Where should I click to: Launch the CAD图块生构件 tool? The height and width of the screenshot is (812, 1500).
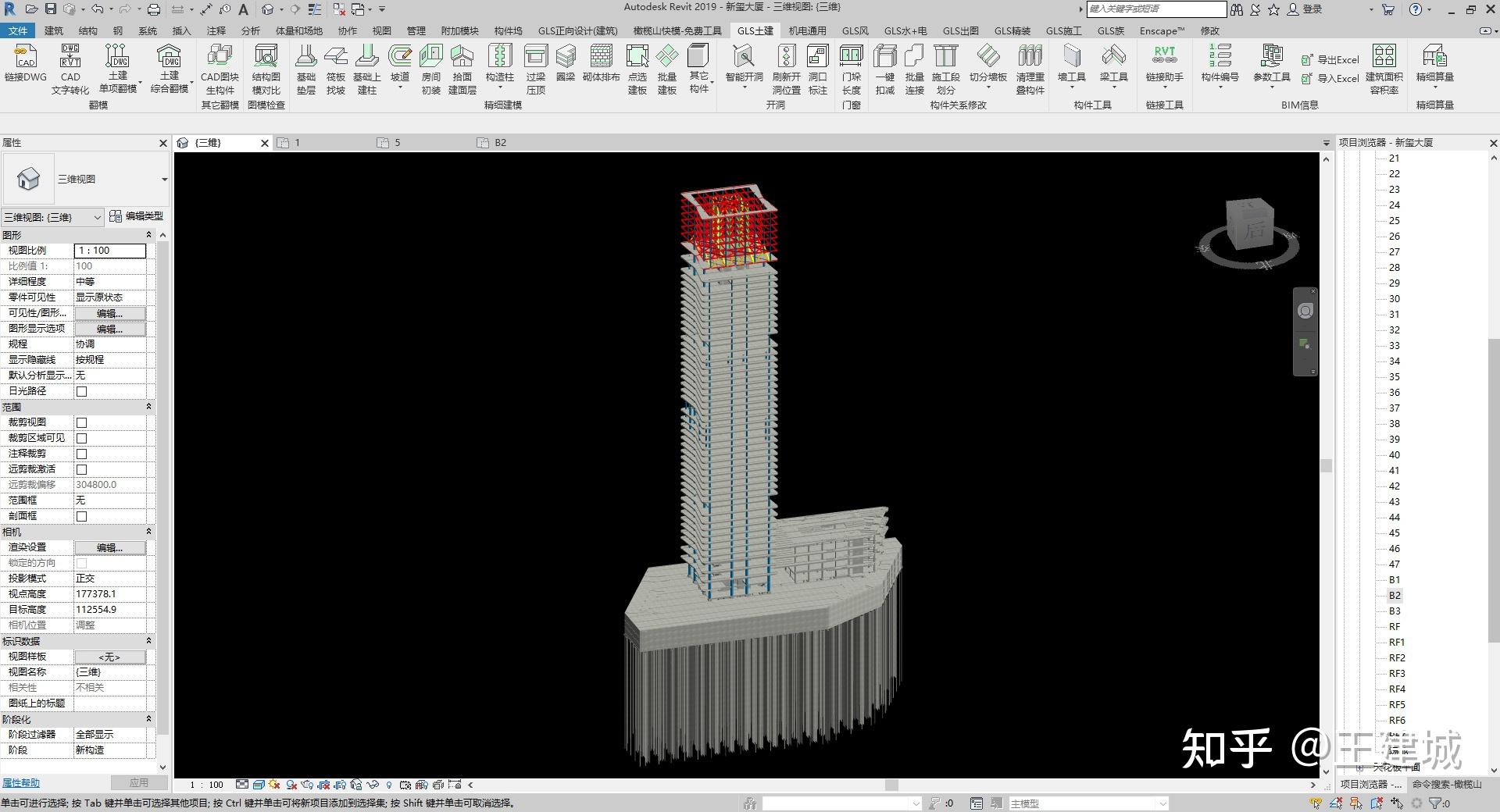click(220, 69)
